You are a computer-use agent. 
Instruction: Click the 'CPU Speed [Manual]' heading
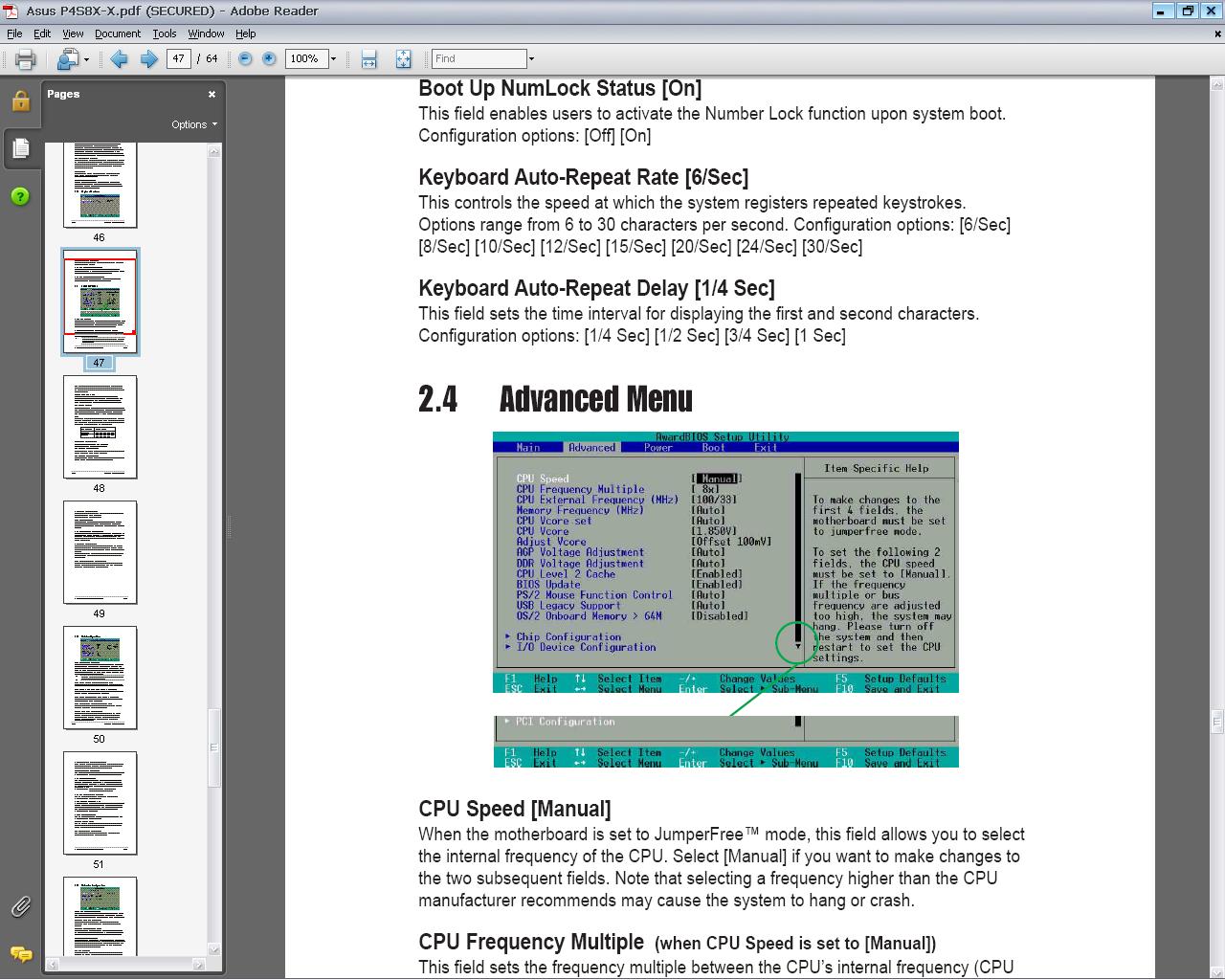pyautogui.click(x=515, y=810)
